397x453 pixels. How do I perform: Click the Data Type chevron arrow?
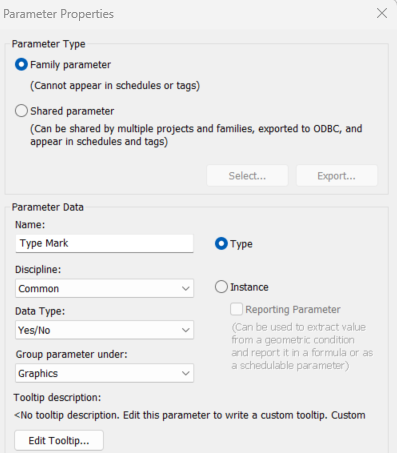186,330
